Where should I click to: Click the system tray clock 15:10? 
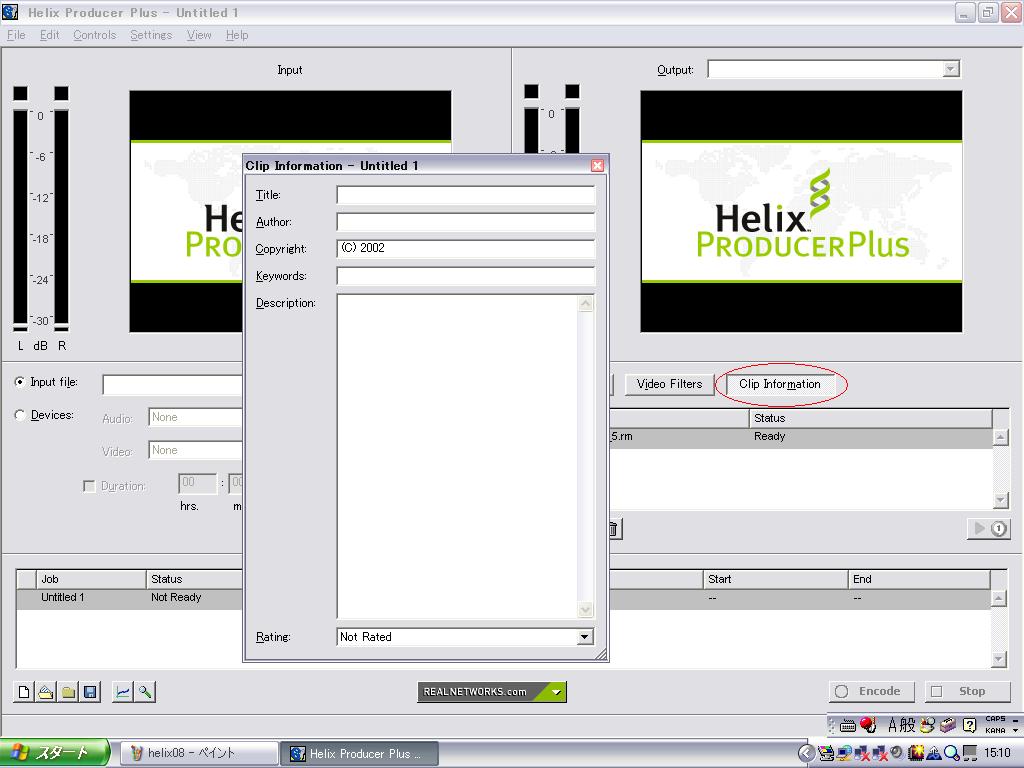pos(997,753)
